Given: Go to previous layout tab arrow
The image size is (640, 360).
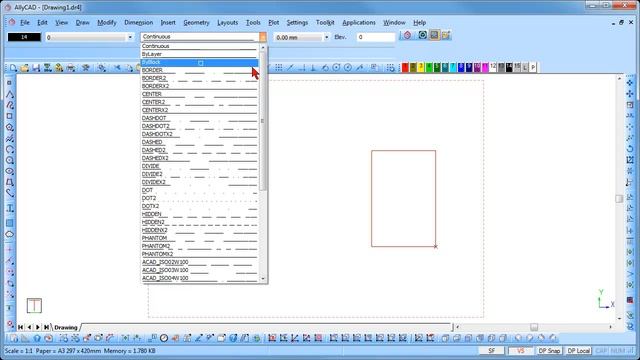Looking at the screenshot, I should [x=29, y=327].
